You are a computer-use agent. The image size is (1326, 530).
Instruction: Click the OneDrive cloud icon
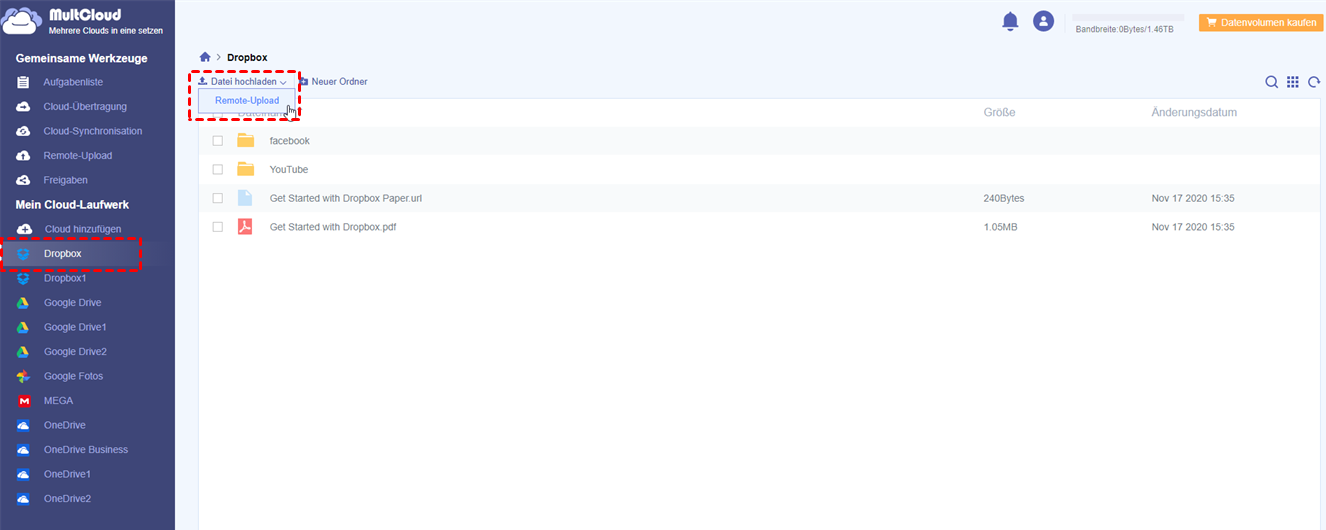tap(23, 425)
